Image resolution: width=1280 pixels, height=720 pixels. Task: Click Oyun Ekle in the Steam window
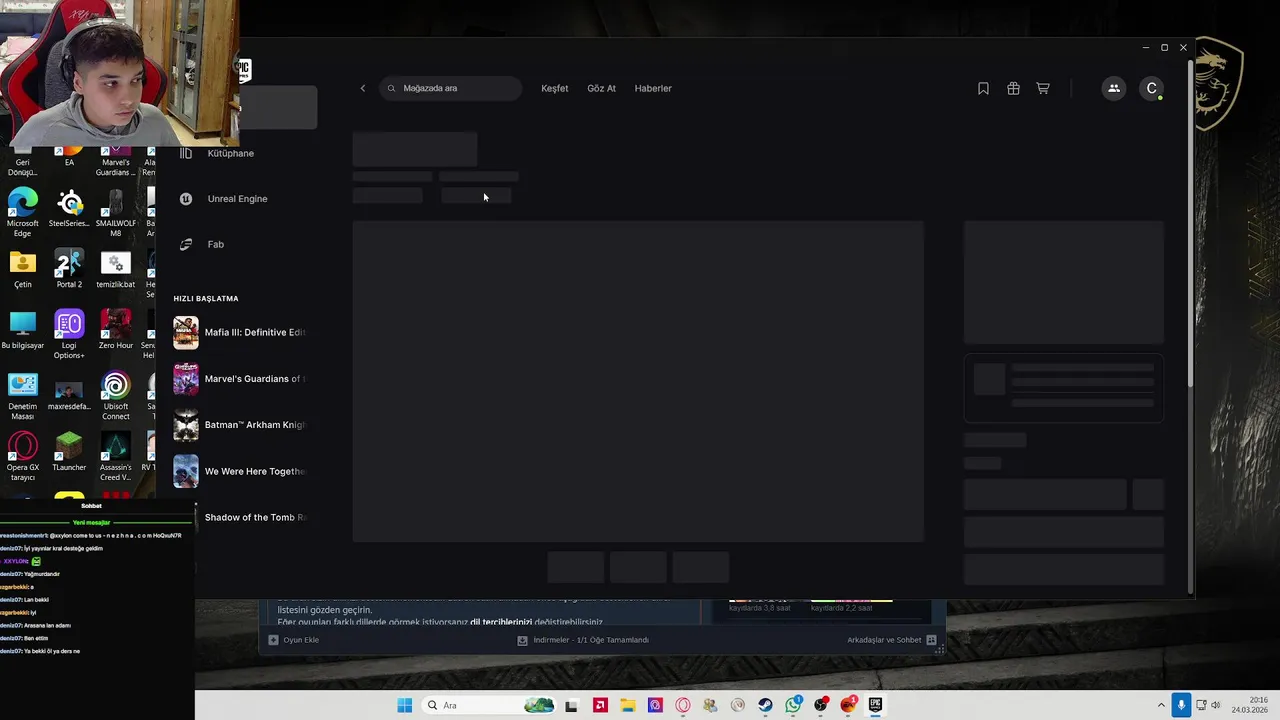pos(293,640)
